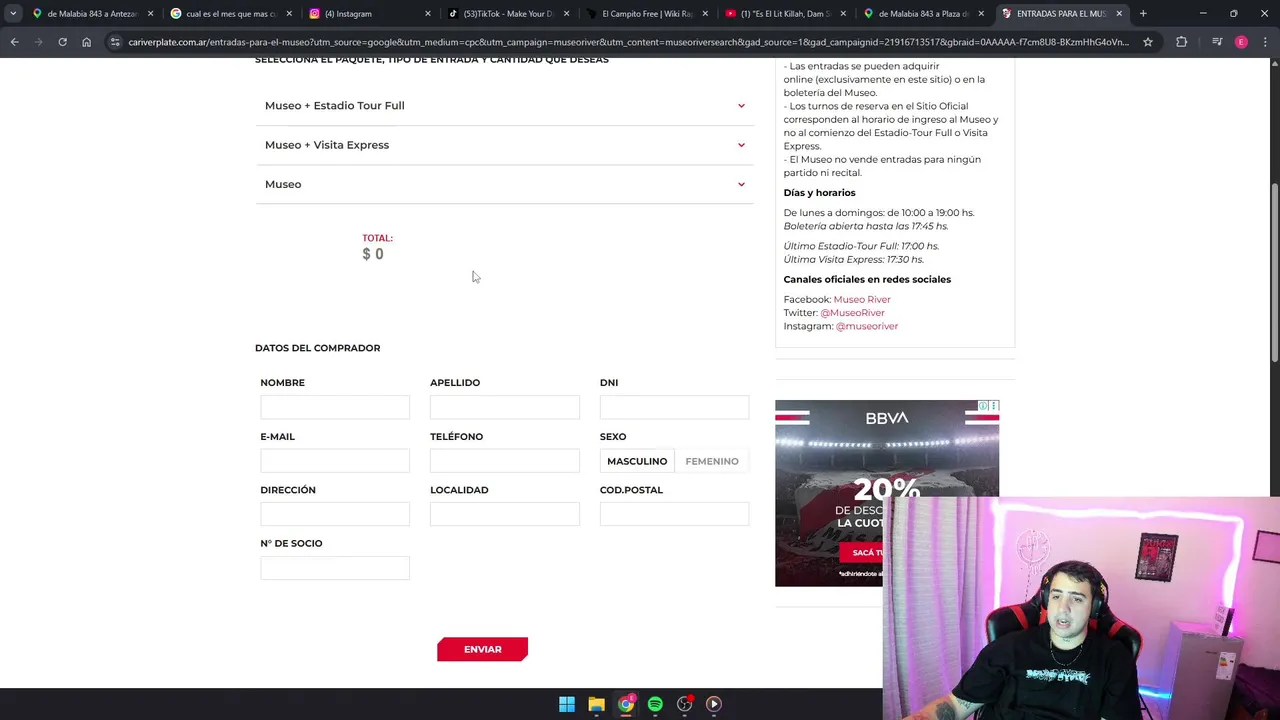The height and width of the screenshot is (720, 1280).
Task: Close the El Campito Free Wiki tab
Action: 704,14
